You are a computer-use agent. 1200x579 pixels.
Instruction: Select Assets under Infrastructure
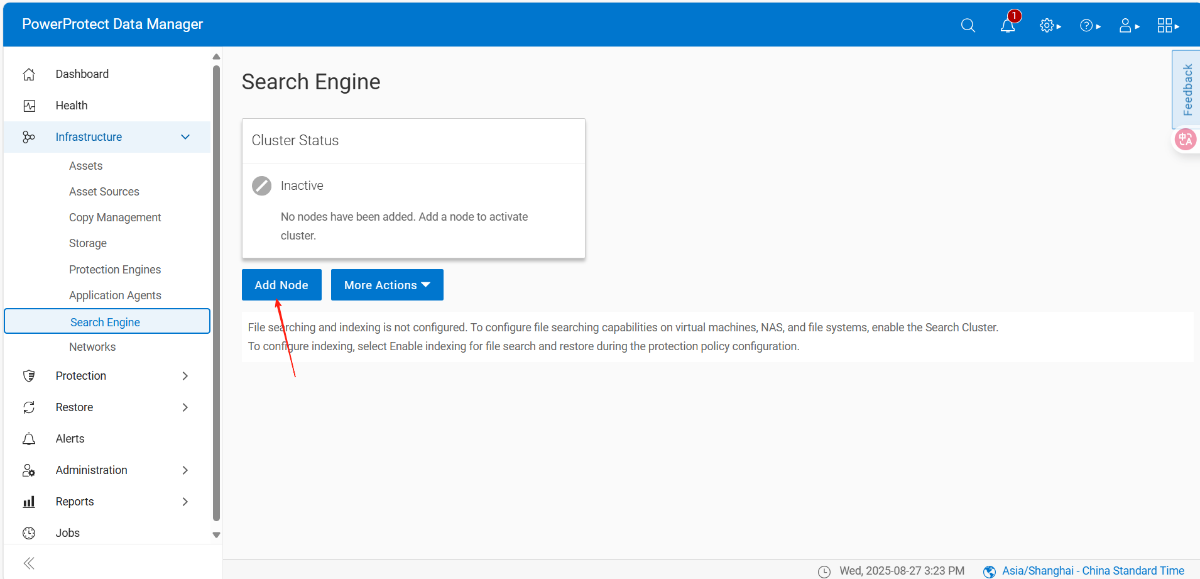pyautogui.click(x=86, y=166)
